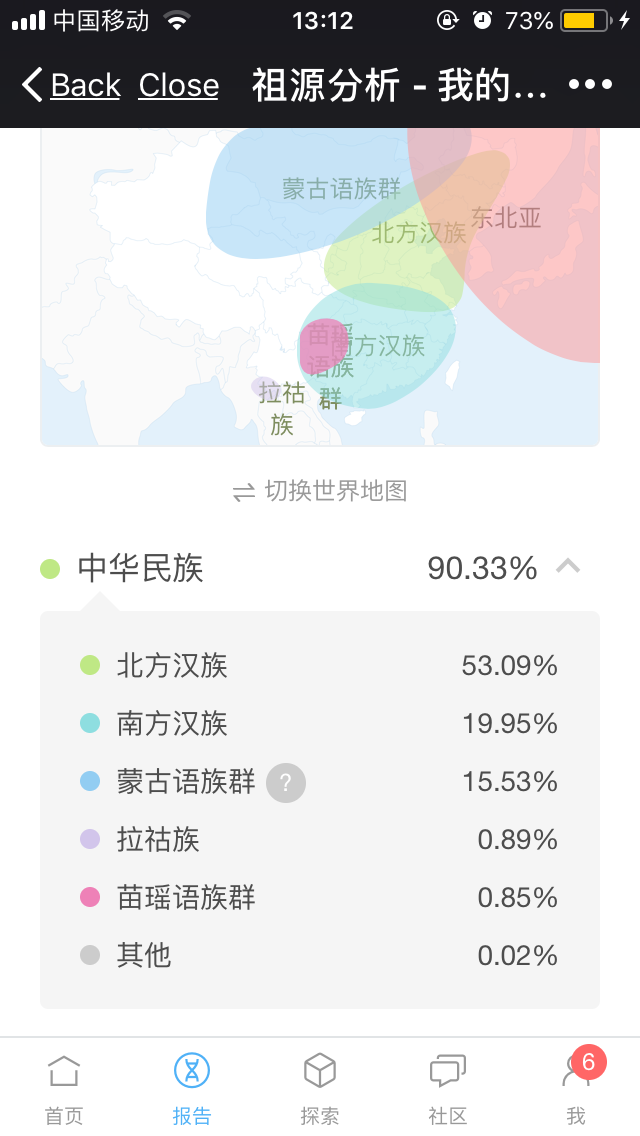This screenshot has height=1136, width=640.
Task: Click the swap arrows icon beside 切换世界地图
Action: click(244, 493)
